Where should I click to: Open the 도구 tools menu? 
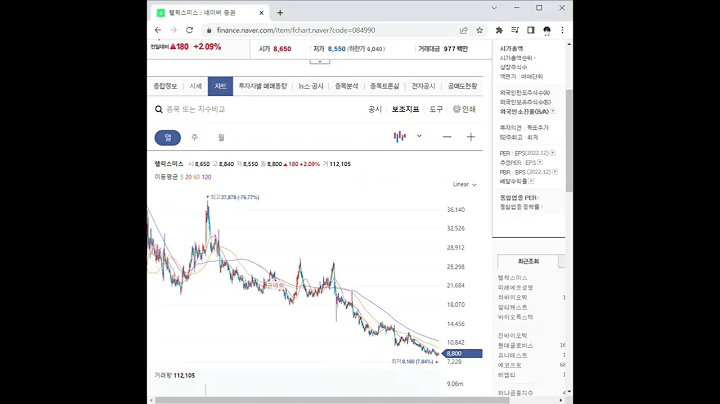(x=436, y=109)
